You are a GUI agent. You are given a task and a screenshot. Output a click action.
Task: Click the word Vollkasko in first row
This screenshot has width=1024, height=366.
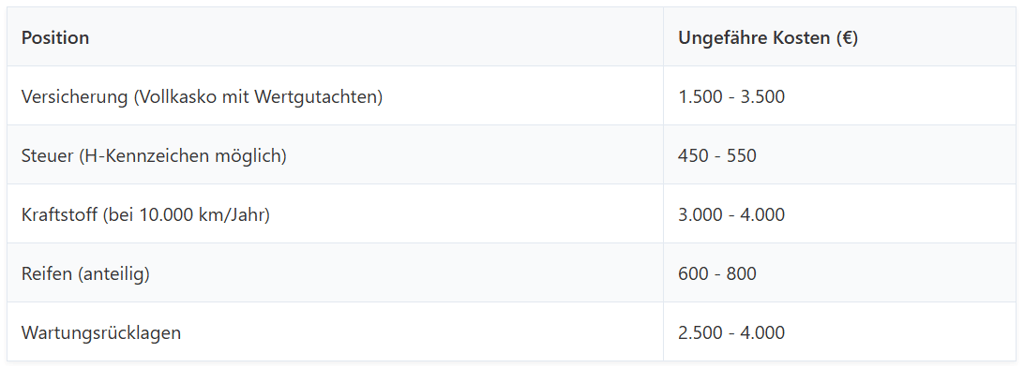pyautogui.click(x=172, y=97)
